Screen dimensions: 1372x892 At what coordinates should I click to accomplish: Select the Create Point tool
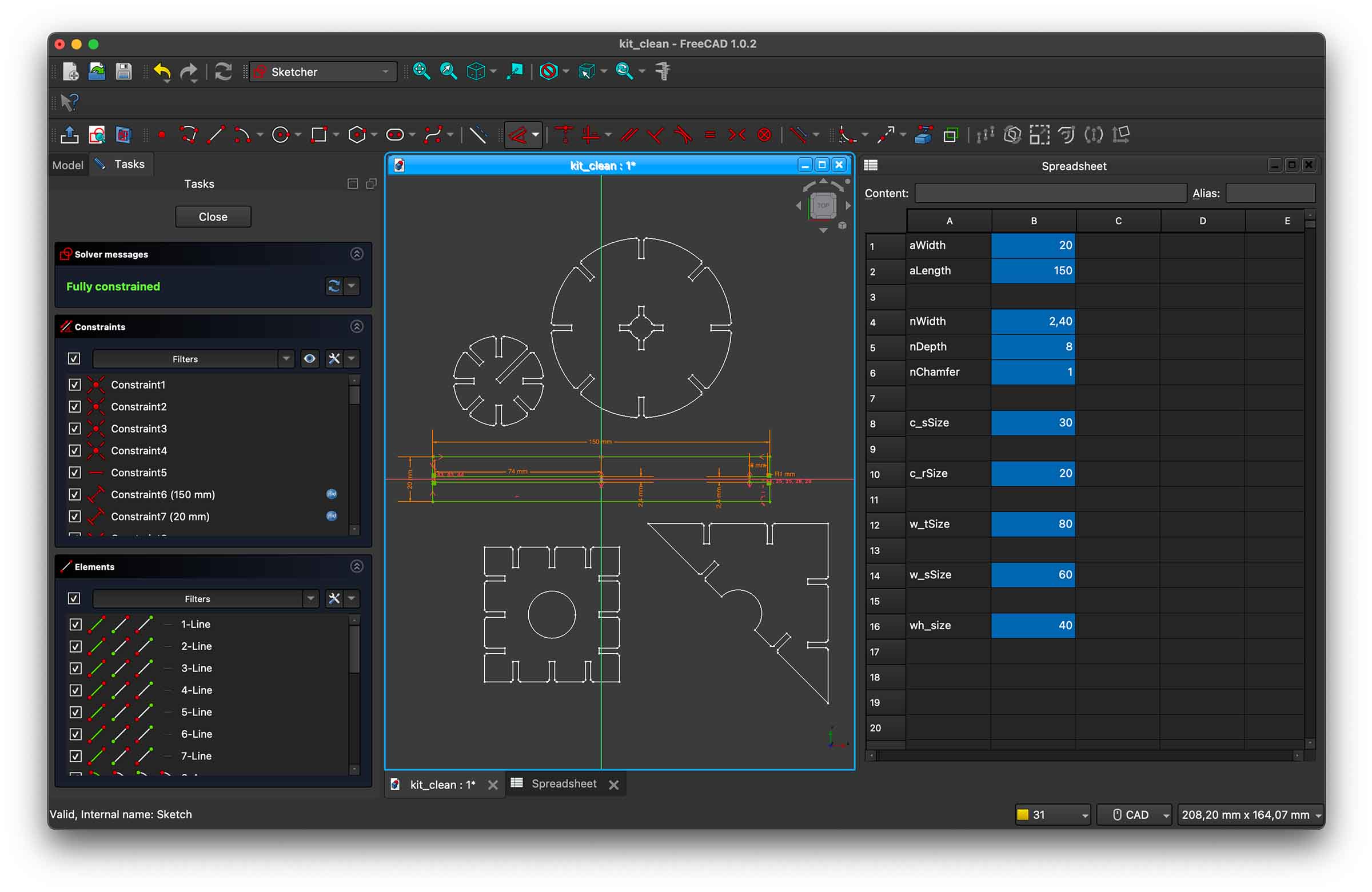click(x=162, y=135)
